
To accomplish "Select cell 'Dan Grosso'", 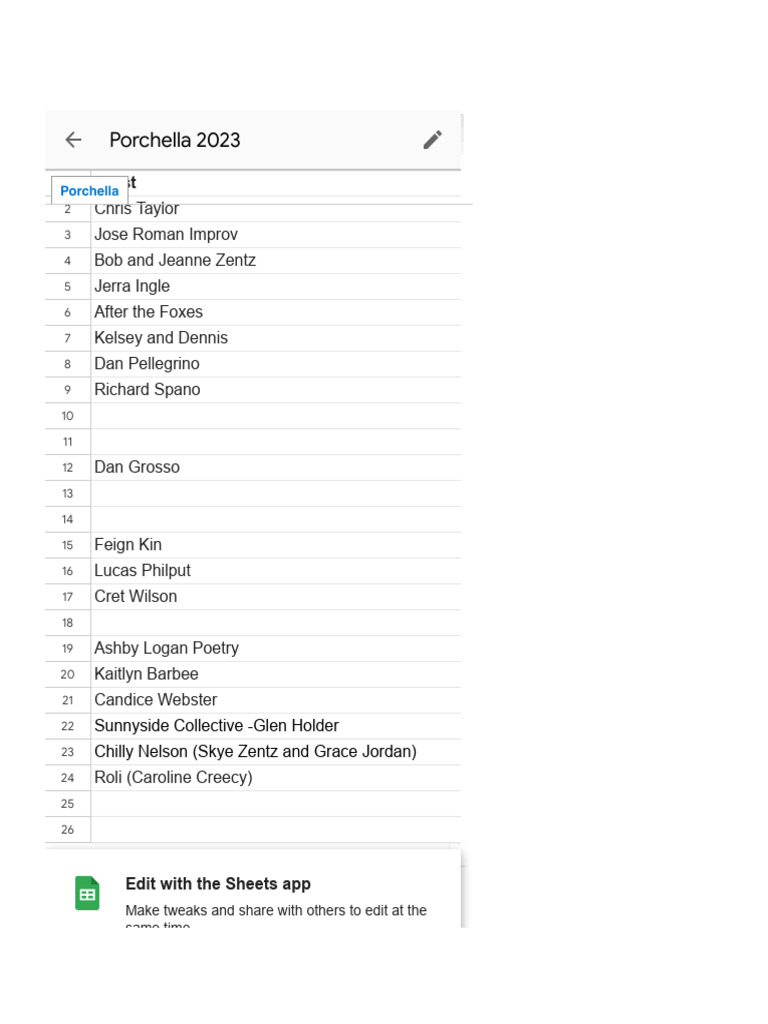I will 276,468.
